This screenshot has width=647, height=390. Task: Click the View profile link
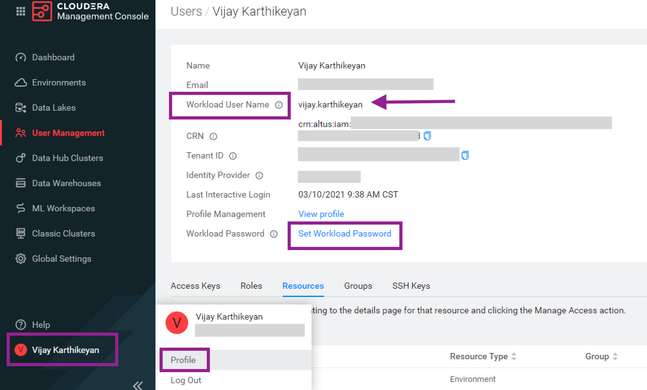(x=321, y=214)
